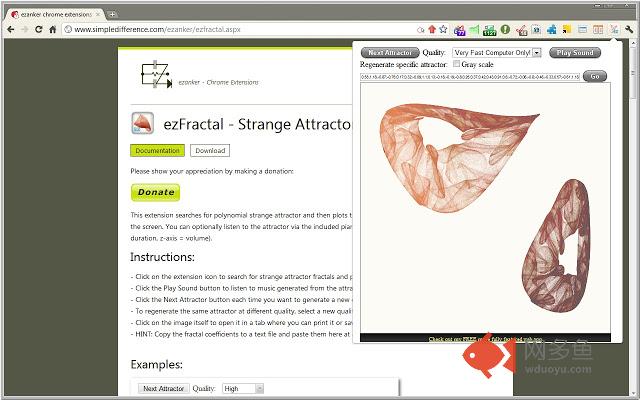Click the Examples: heading
Image resolution: width=640 pixels, height=400 pixels.
pos(157,364)
